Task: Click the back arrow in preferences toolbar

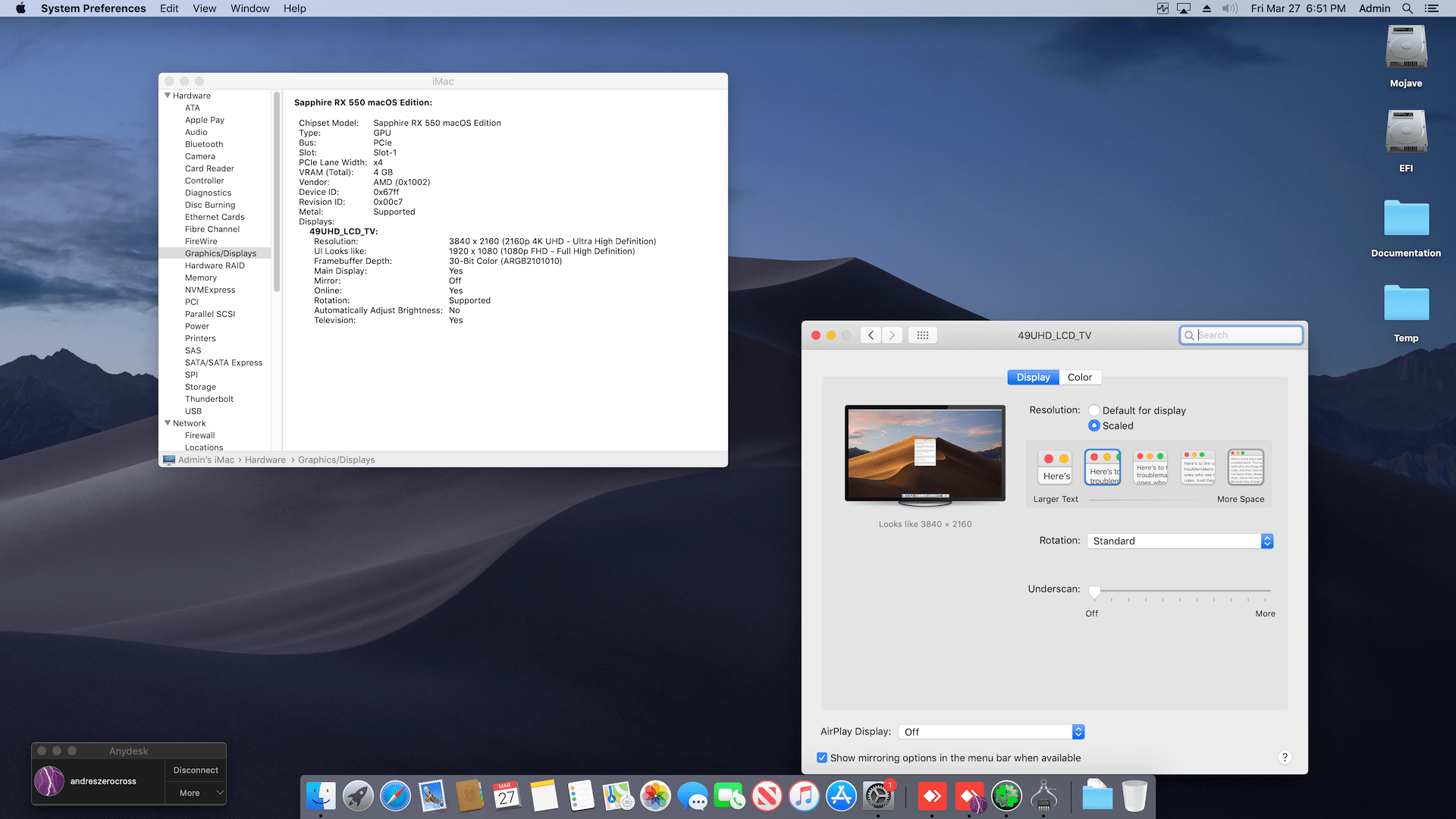Action: (871, 335)
